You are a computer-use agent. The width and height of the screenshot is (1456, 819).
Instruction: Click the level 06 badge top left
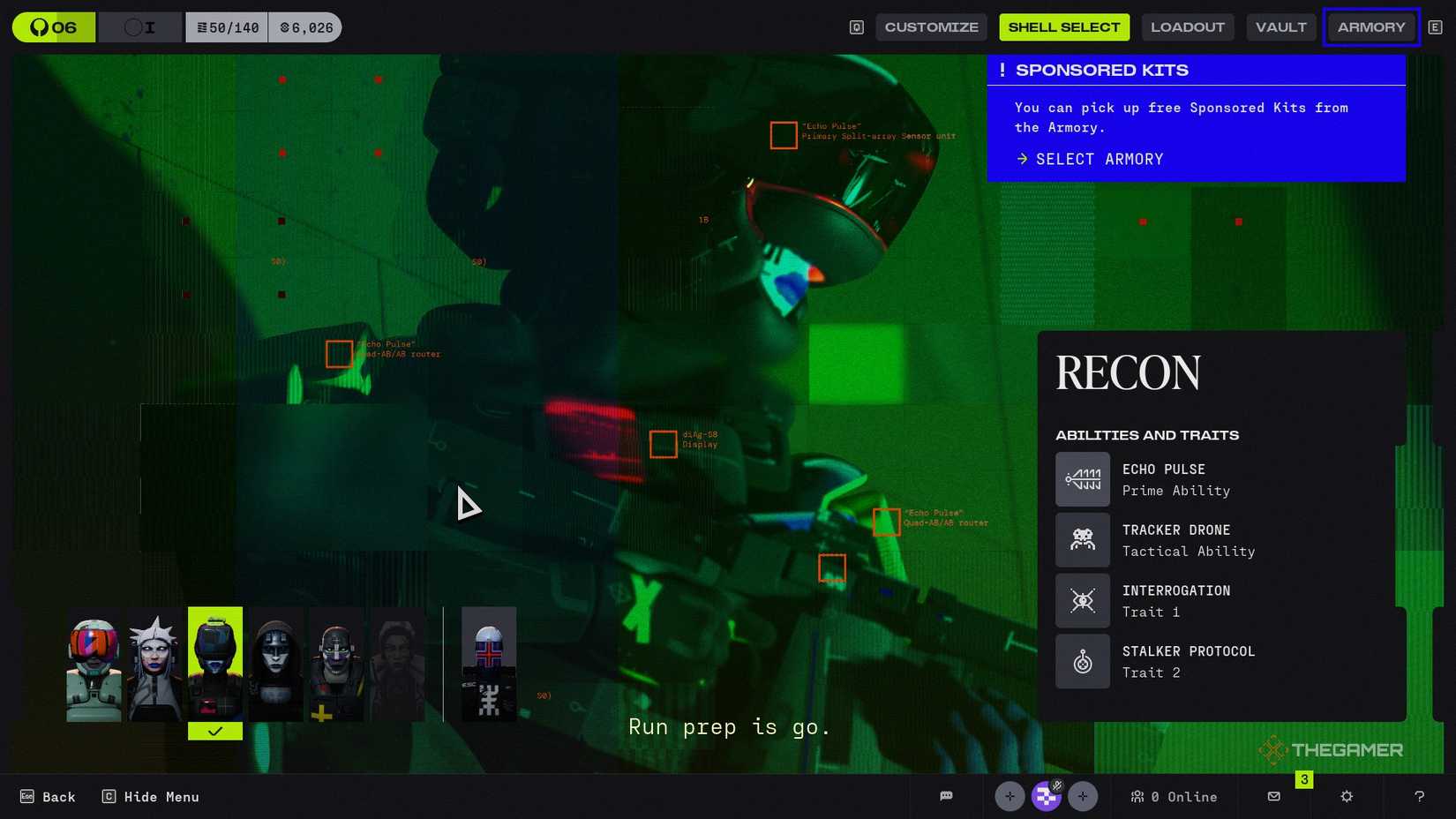(x=53, y=26)
